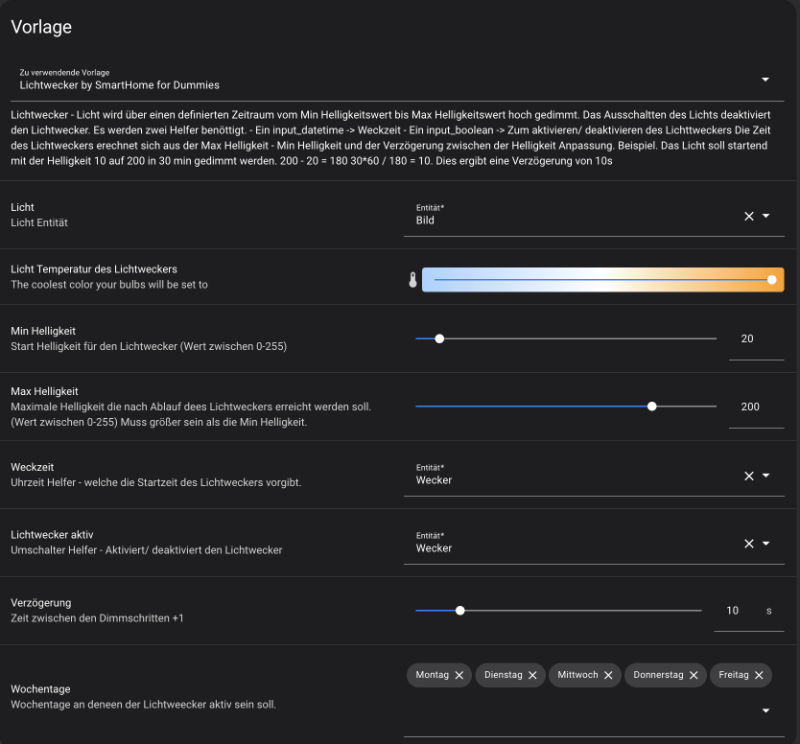Image resolution: width=800 pixels, height=744 pixels.
Task: Click the Max Helligkeit slider handle
Action: click(652, 407)
